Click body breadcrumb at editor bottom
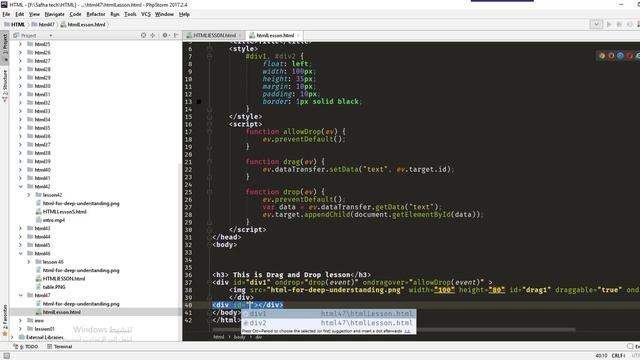The width and height of the screenshot is (640, 360). tap(240, 337)
